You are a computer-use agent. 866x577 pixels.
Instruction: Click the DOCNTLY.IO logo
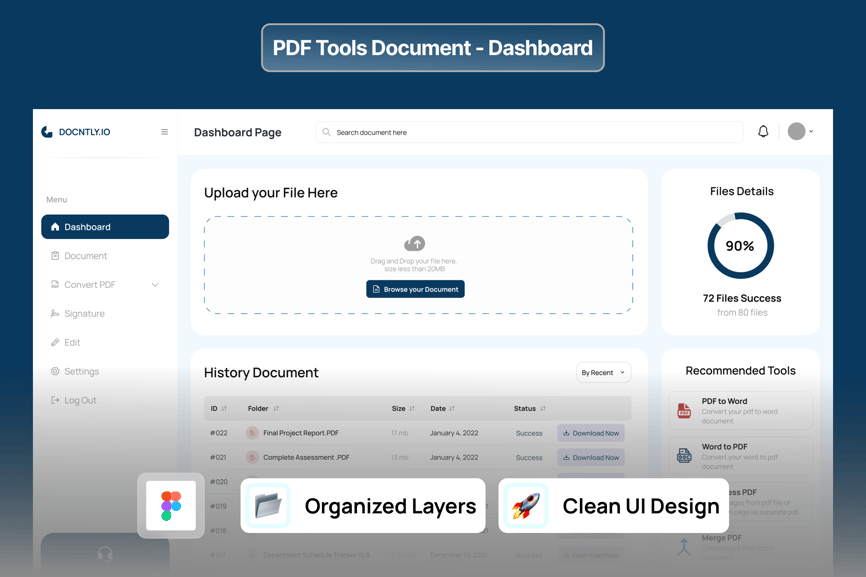click(x=76, y=132)
